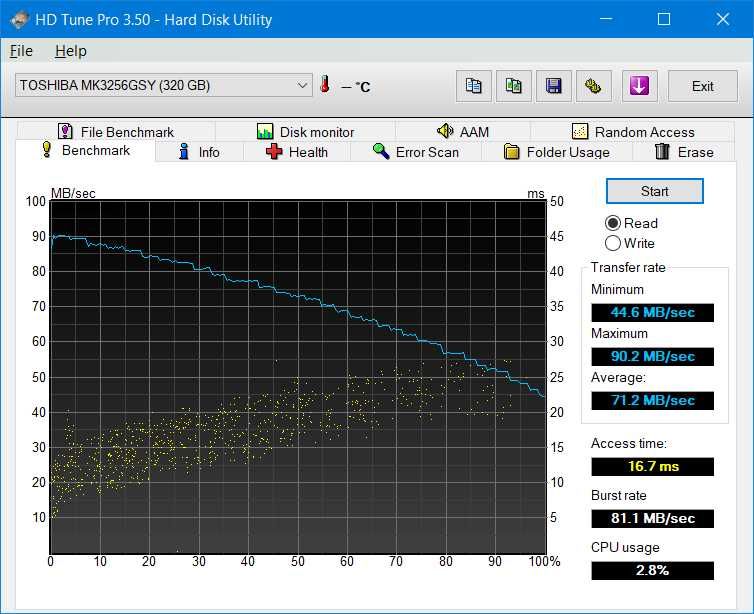Click the save screenshot floppy disk icon

552,86
